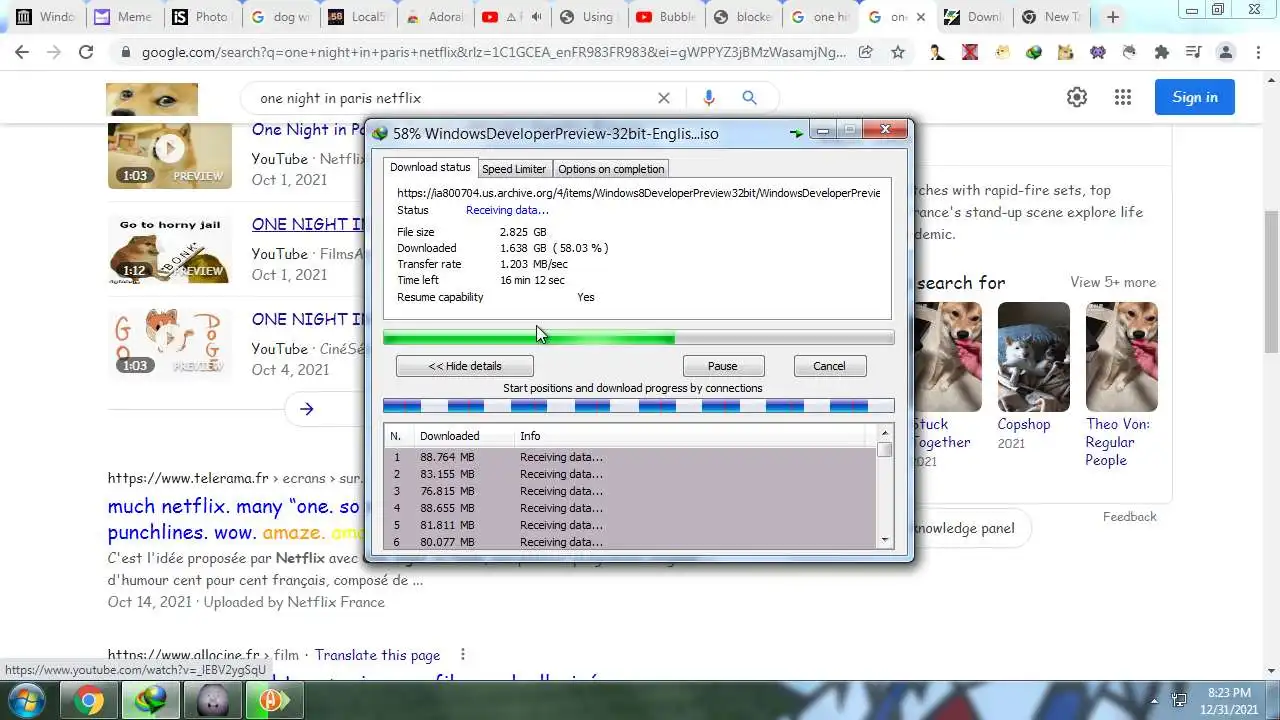
Task: Reload the page in Chrome
Action: [86, 52]
